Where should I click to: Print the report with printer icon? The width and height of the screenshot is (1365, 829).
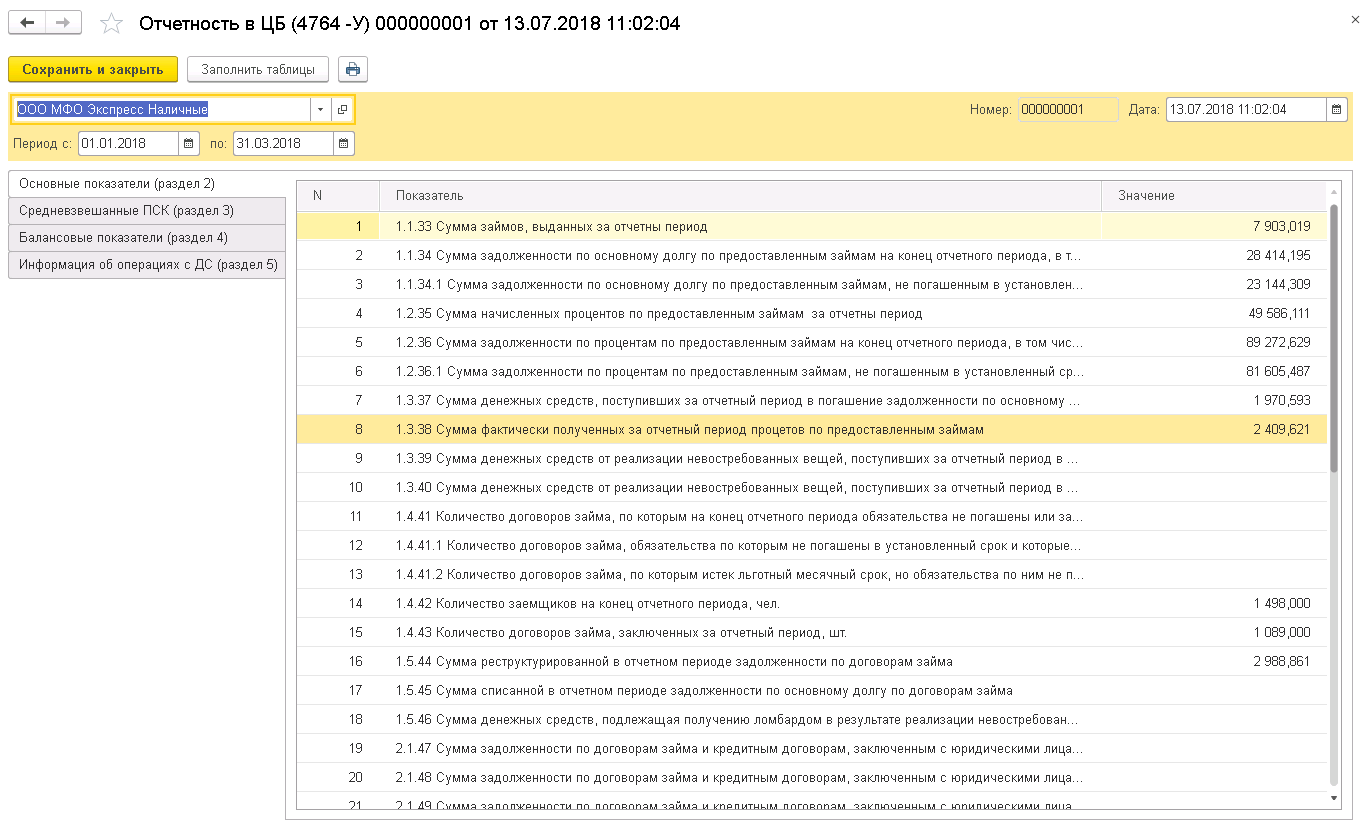click(353, 69)
